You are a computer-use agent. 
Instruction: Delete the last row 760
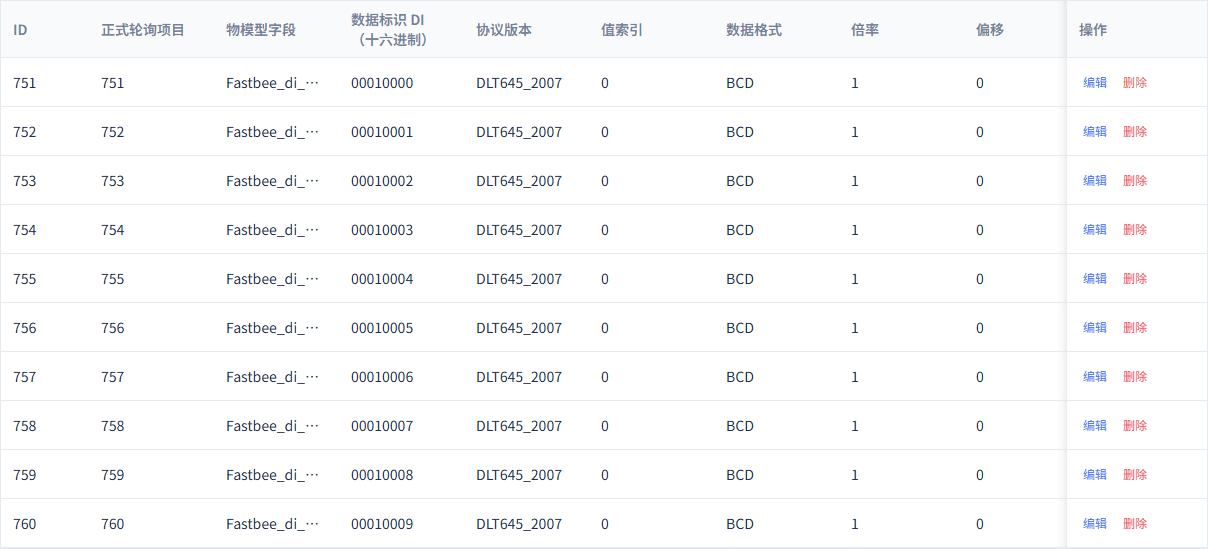(1135, 524)
